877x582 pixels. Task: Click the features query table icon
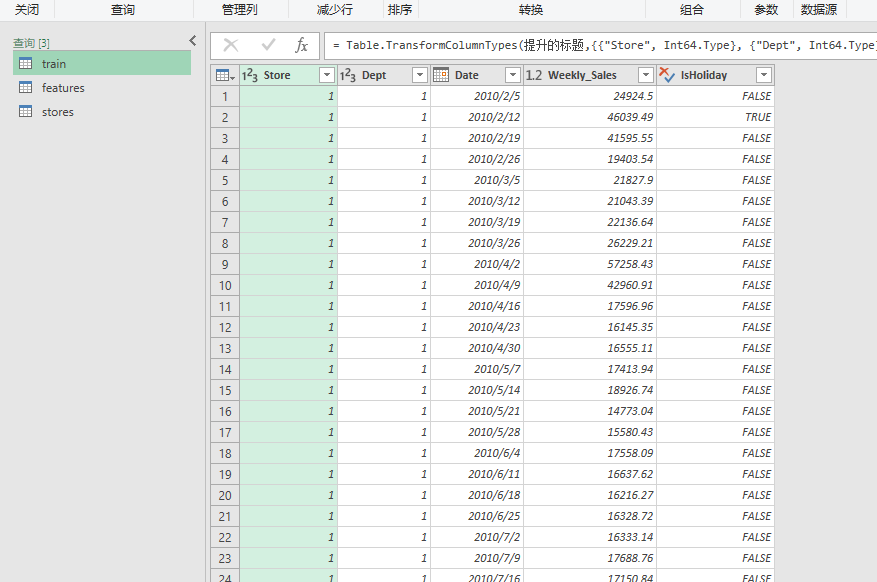(x=25, y=87)
